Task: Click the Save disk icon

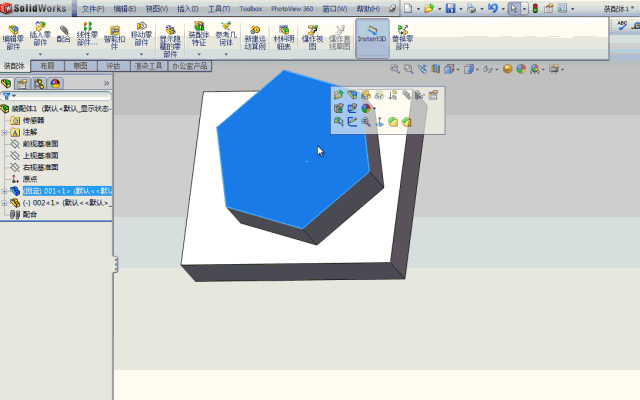Action: click(x=450, y=8)
